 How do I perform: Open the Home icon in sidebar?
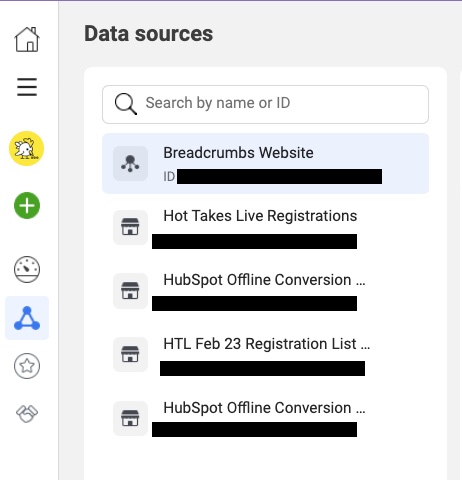pos(27,39)
